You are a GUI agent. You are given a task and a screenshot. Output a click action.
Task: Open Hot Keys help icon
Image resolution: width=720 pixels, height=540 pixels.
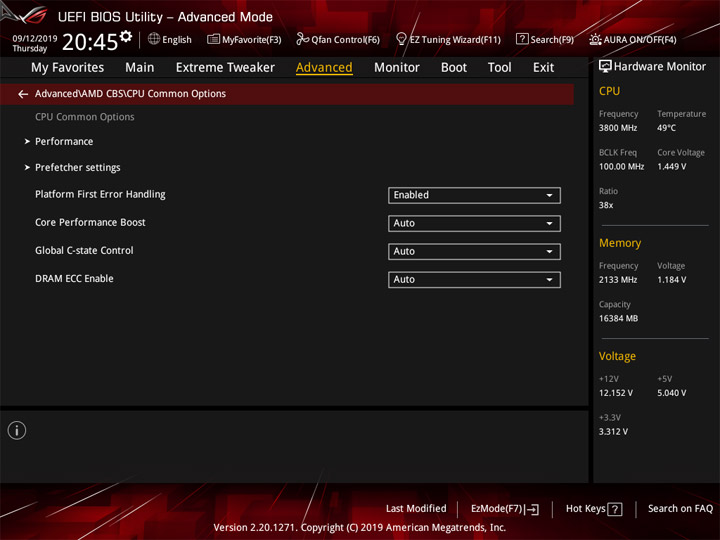[x=615, y=509]
